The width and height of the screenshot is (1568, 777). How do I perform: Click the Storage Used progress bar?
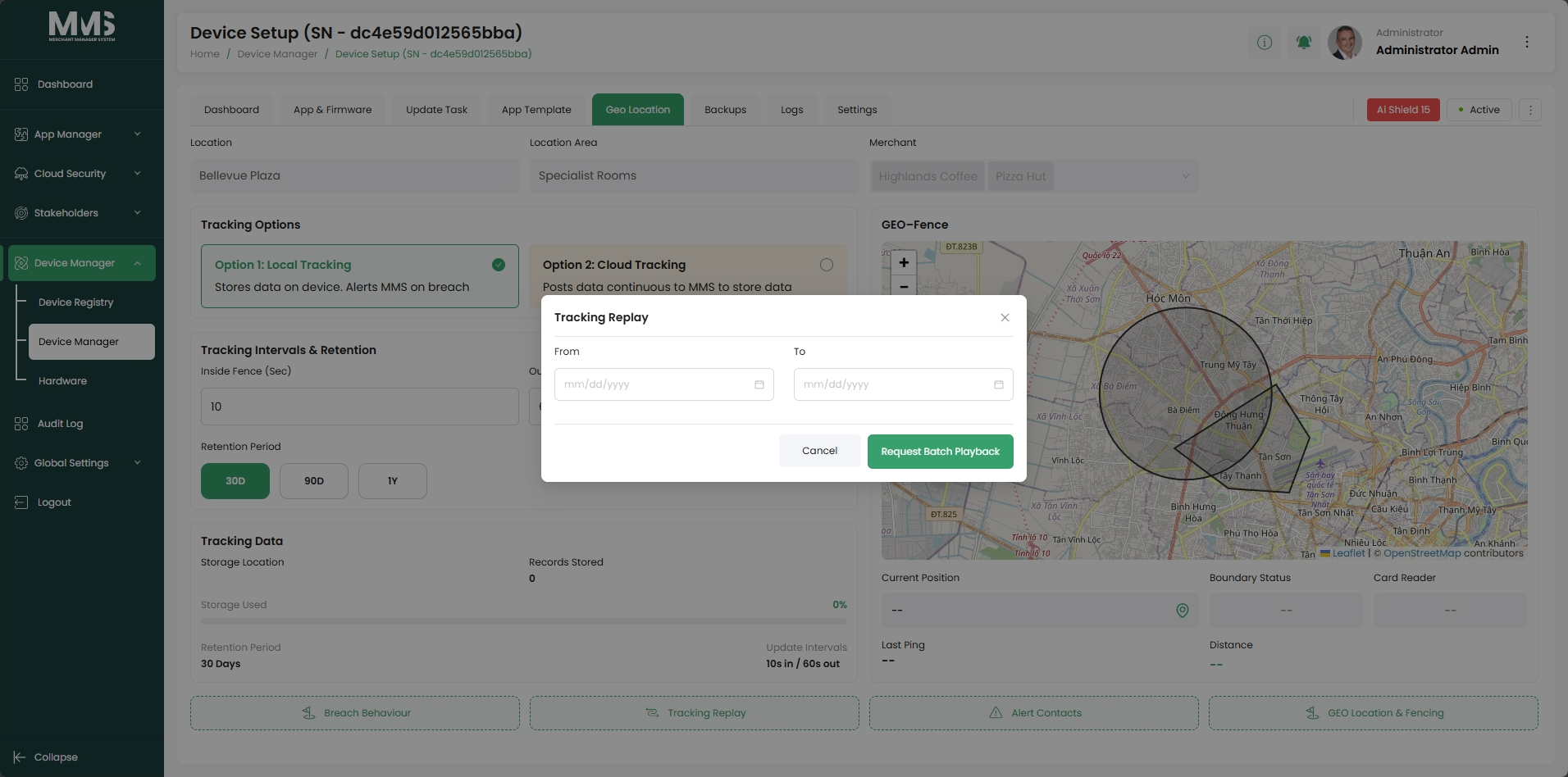point(524,621)
